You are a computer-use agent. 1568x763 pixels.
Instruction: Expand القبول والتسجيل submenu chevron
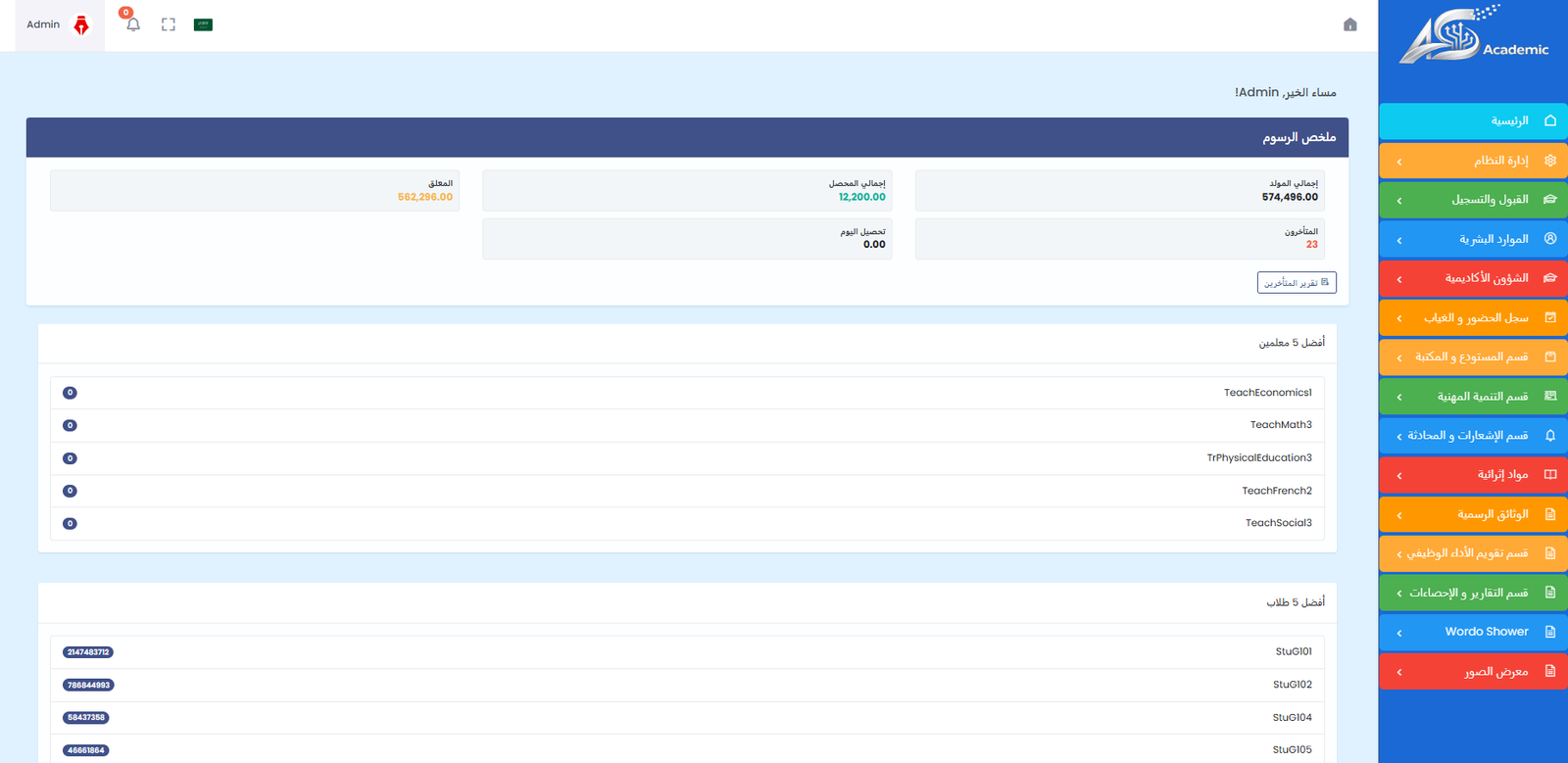[1399, 201]
